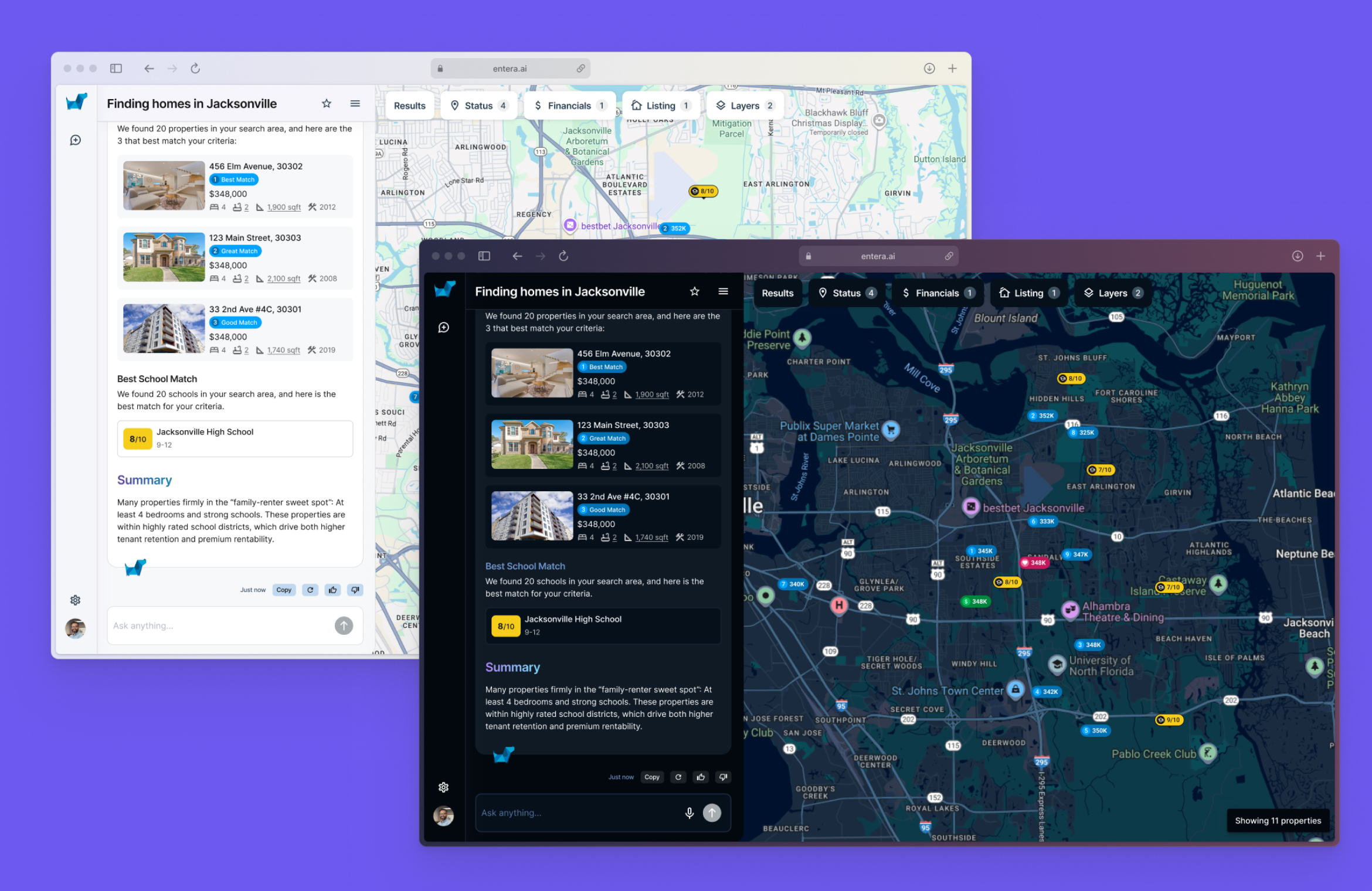1372x891 pixels.
Task: Click Copy button in dark chat
Action: tap(652, 777)
